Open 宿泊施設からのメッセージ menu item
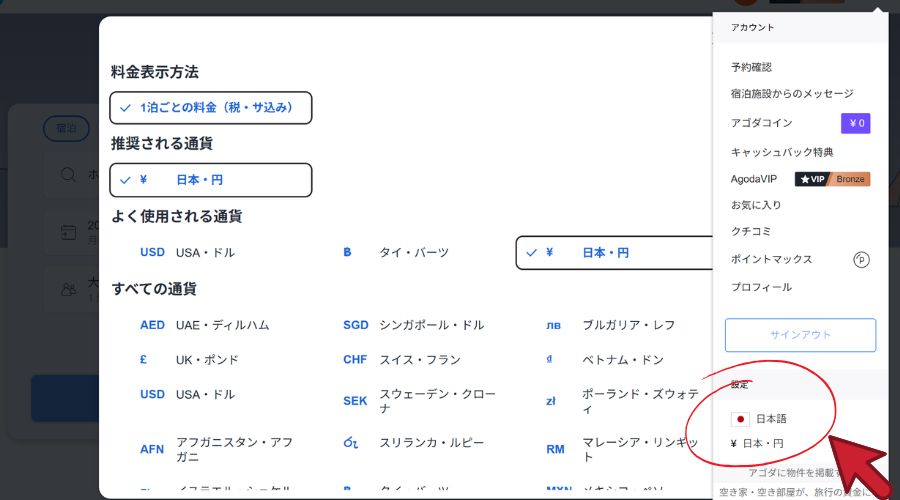The image size is (900, 500). (x=792, y=94)
